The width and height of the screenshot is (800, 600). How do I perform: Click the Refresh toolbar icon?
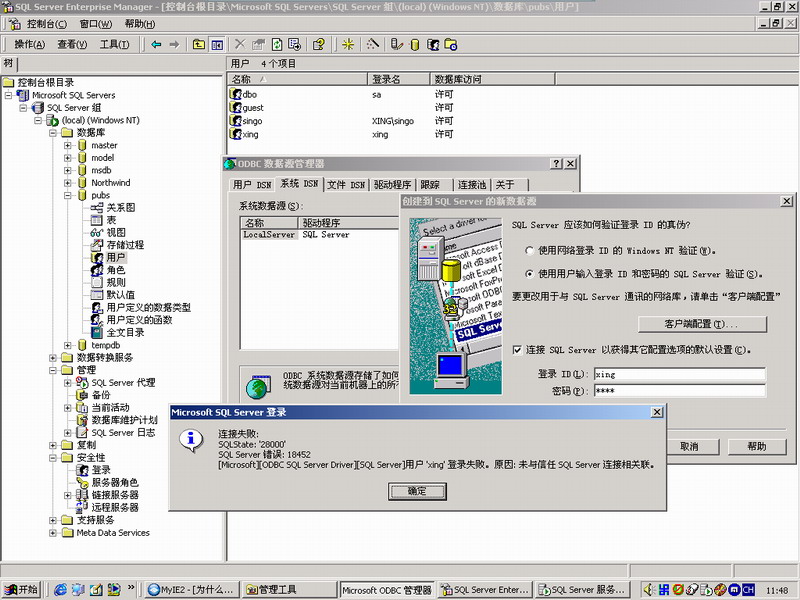pos(277,45)
